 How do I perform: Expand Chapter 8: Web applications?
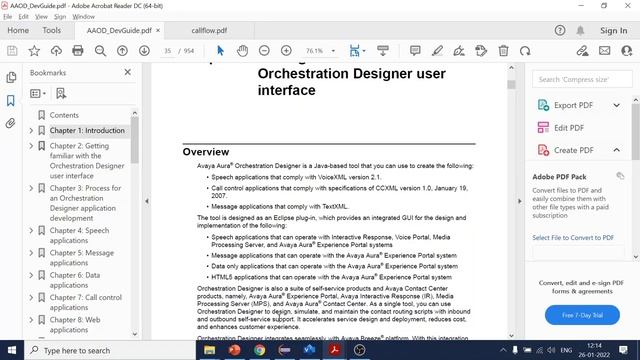coord(31,320)
